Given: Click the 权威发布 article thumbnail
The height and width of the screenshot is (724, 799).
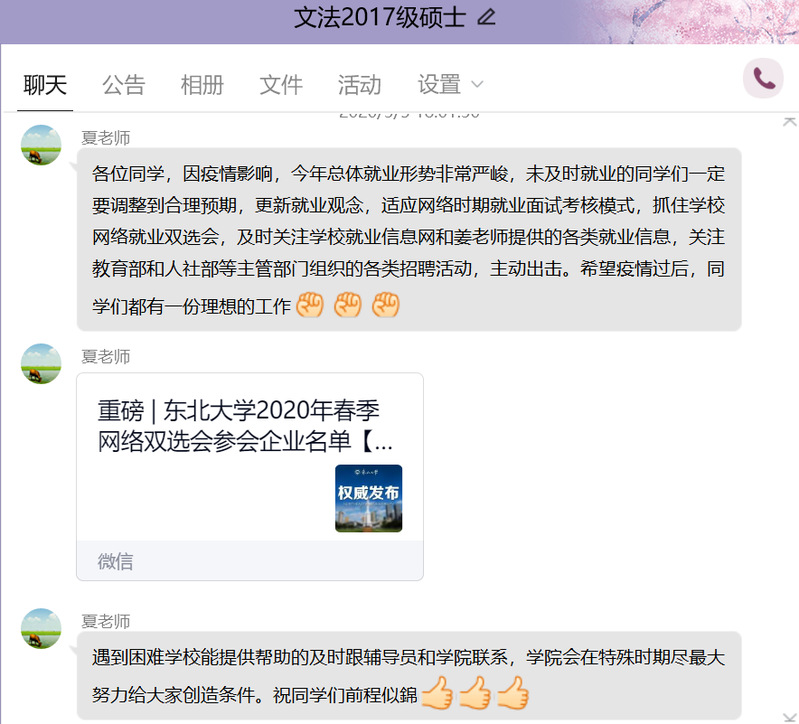Looking at the screenshot, I should pos(368,498).
